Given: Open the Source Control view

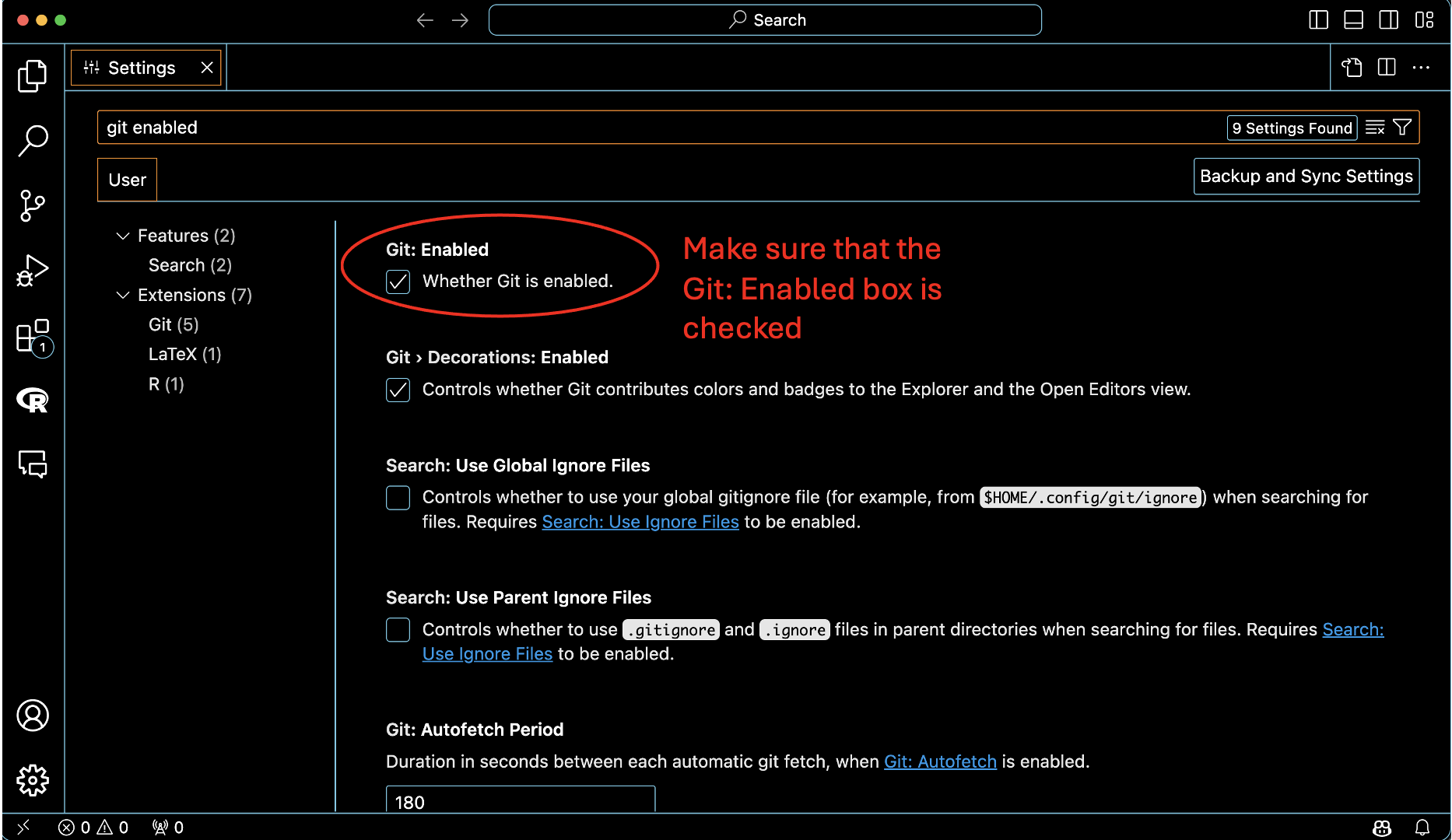Looking at the screenshot, I should point(33,206).
